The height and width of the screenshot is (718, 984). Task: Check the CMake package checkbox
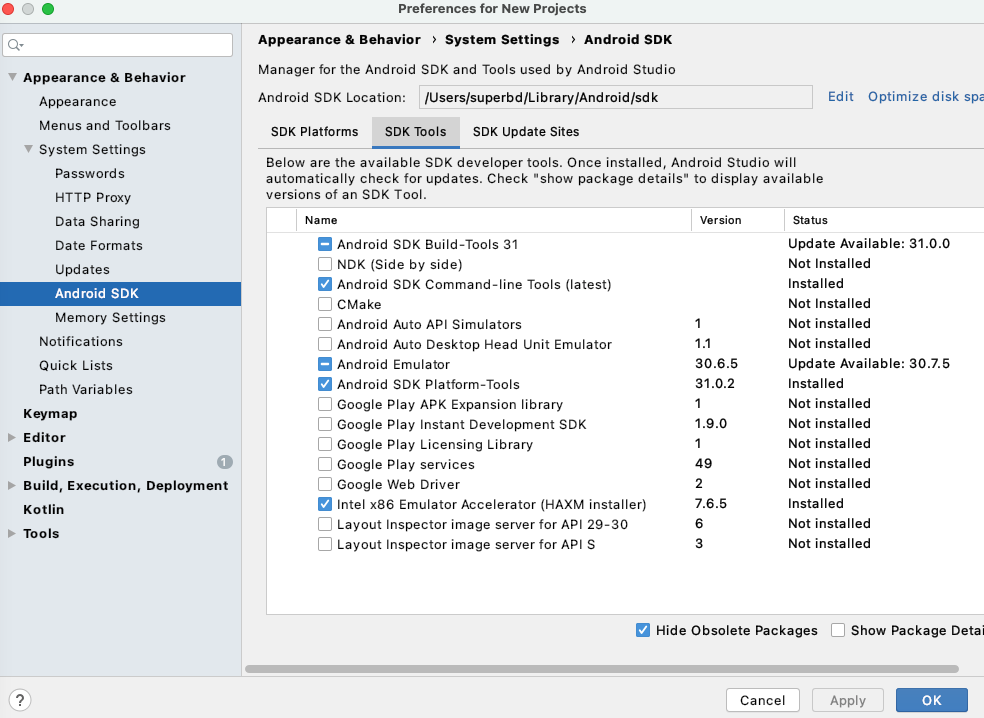[325, 304]
